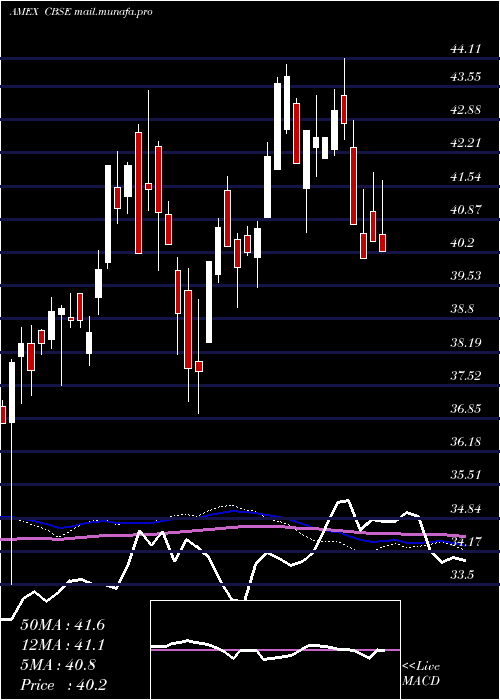Viewport: 500px width, 700px height.
Task: Click the 40.87 price axis label
Action: coord(466,209)
